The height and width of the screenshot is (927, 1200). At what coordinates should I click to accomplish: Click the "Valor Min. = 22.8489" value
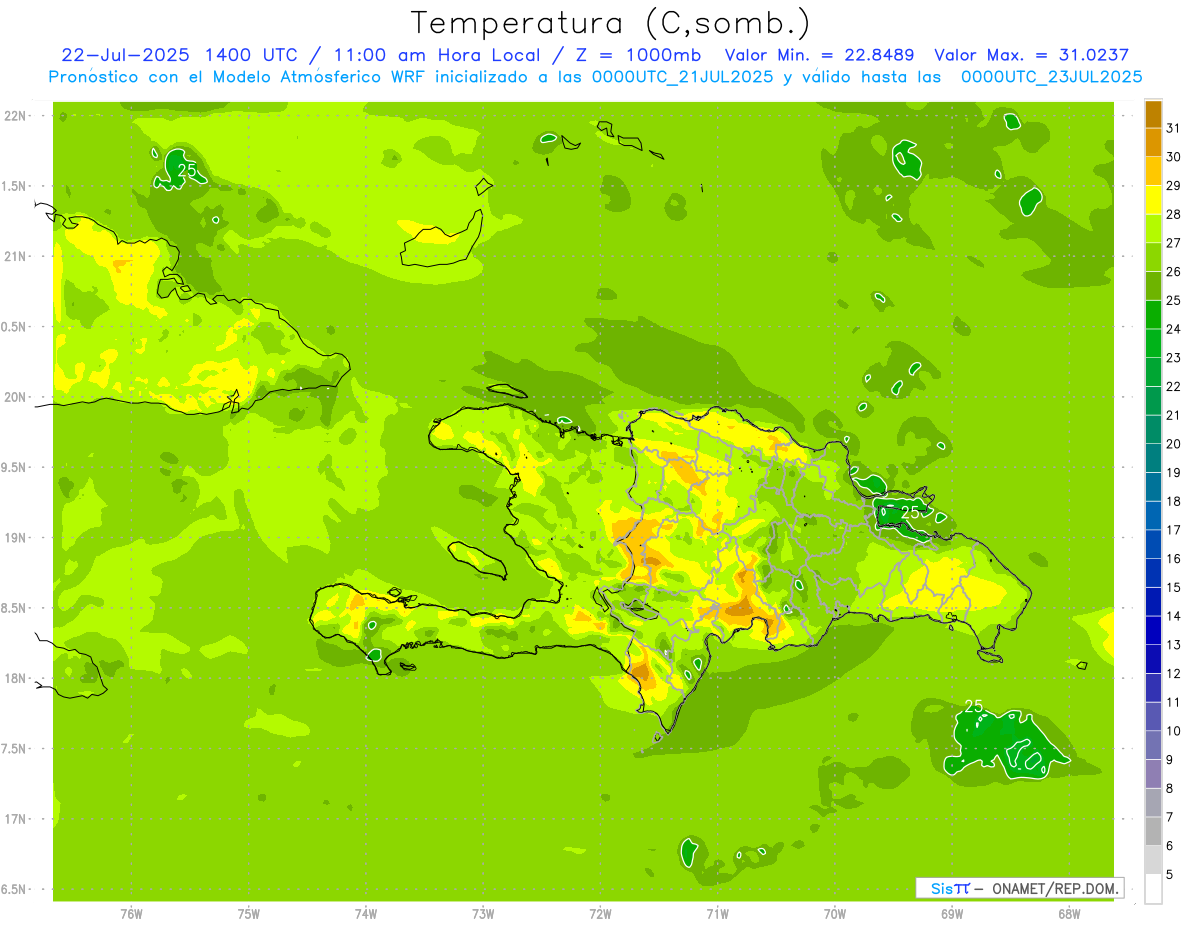pyautogui.click(x=819, y=55)
